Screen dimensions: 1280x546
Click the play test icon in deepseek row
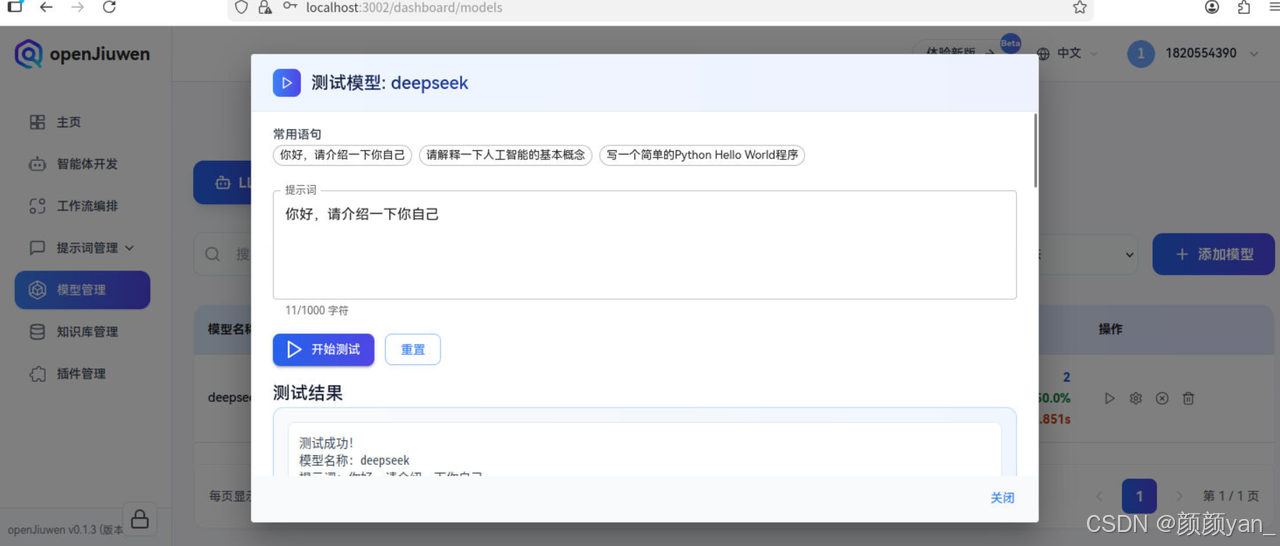(x=1109, y=398)
